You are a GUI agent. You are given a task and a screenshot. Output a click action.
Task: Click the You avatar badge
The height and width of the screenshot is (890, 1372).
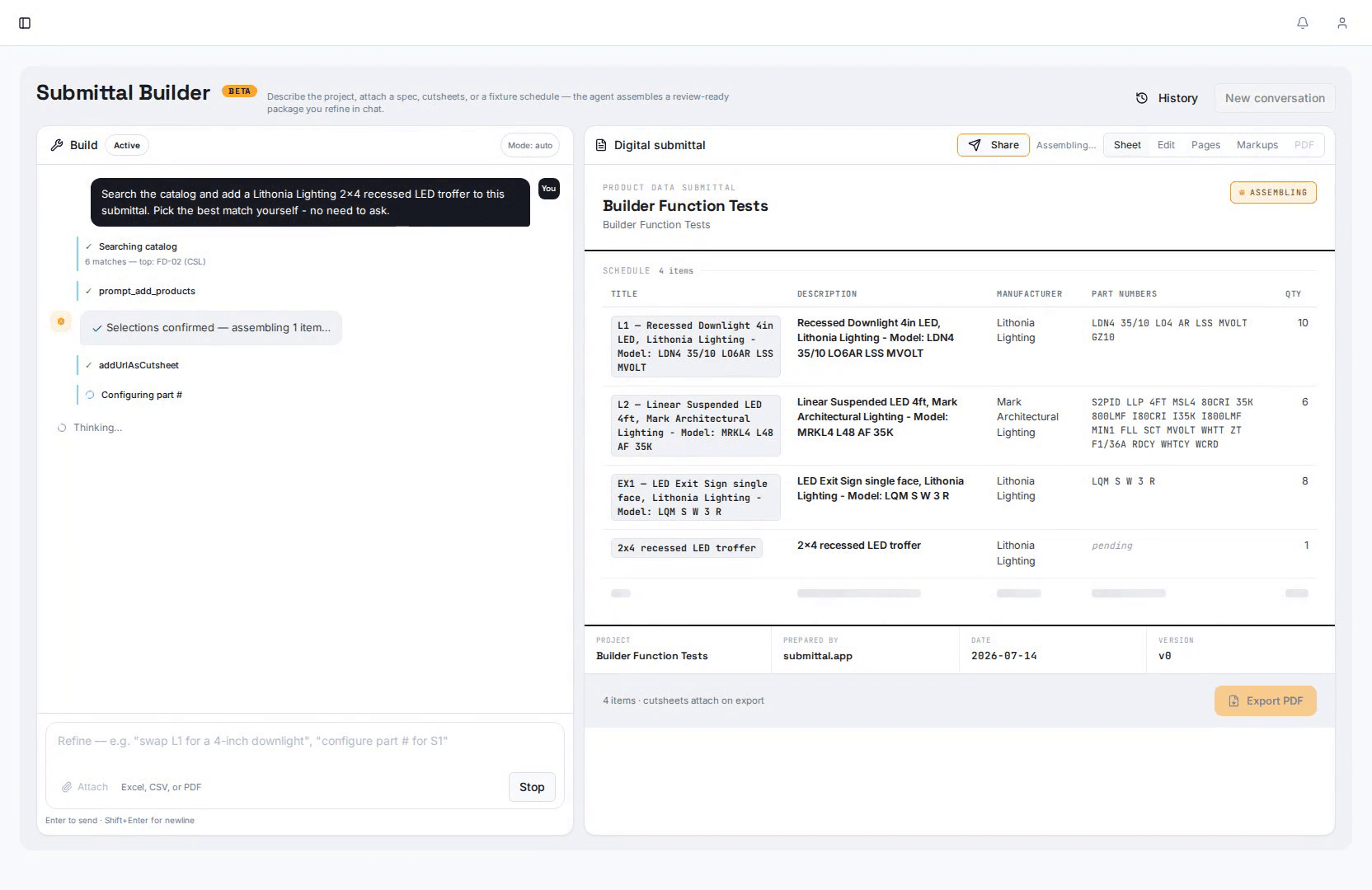[549, 189]
